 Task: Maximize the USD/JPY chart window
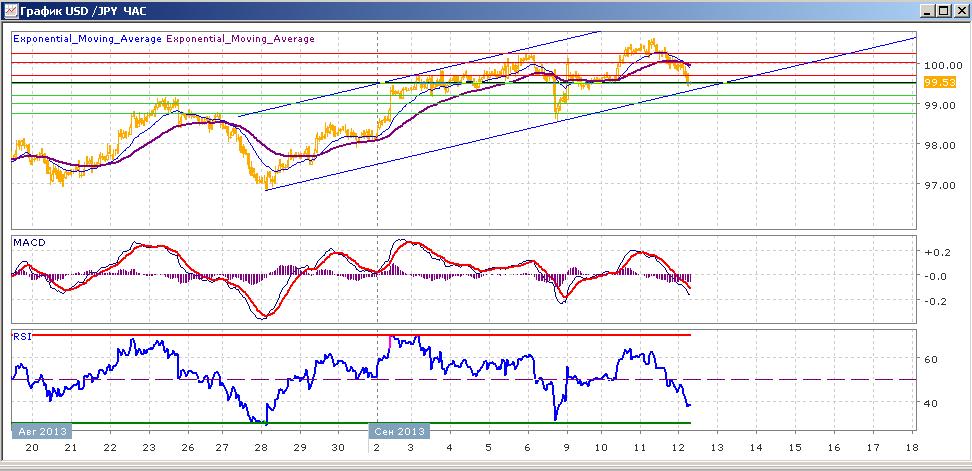click(943, 11)
